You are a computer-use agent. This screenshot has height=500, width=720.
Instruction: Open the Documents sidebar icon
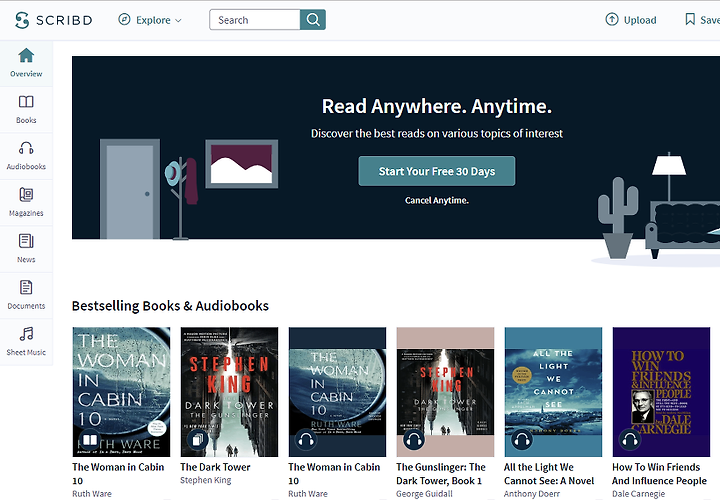point(26,287)
